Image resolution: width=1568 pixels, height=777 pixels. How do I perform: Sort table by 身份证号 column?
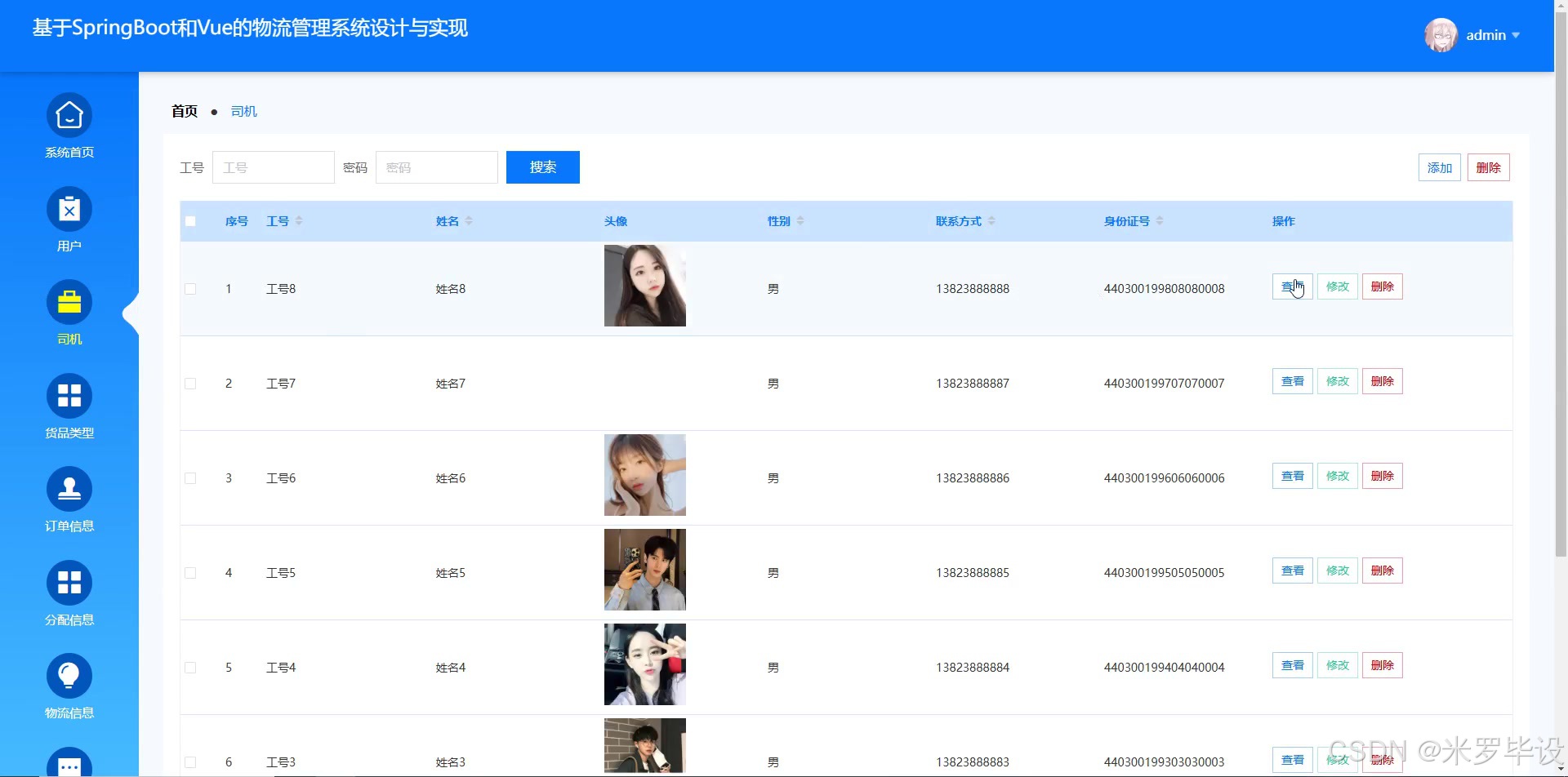pos(1160,221)
